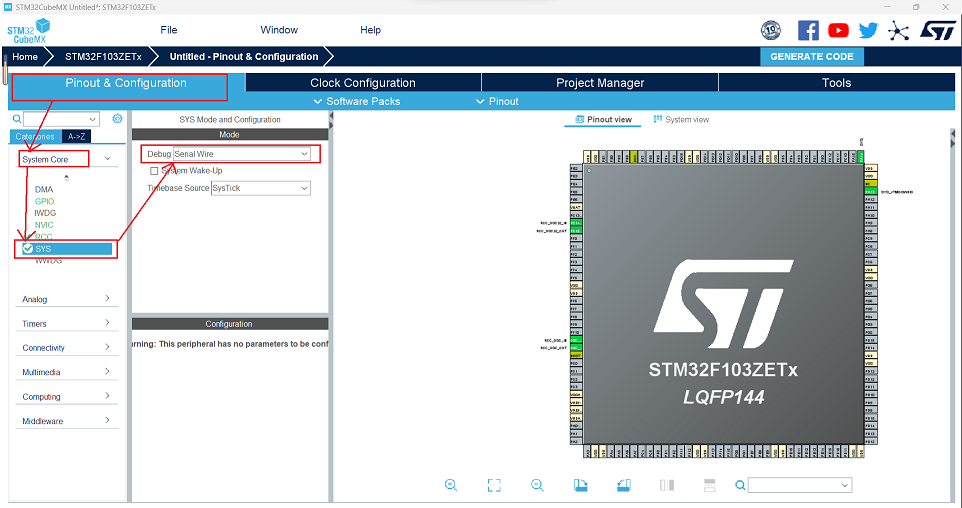Viewport: 962px width, 508px height.
Task: Click the peripheral search magnifier icon
Action: click(x=17, y=119)
